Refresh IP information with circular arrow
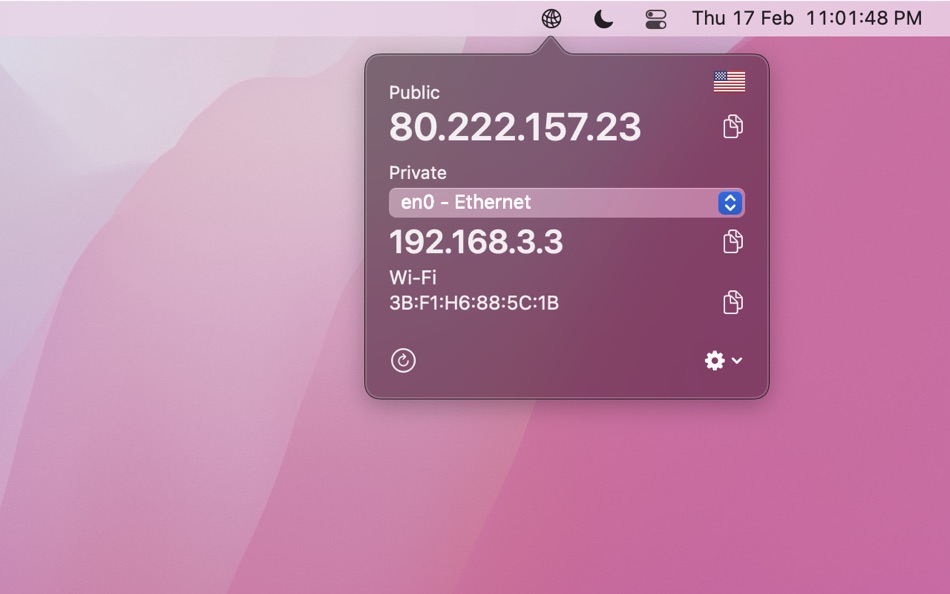 point(404,360)
